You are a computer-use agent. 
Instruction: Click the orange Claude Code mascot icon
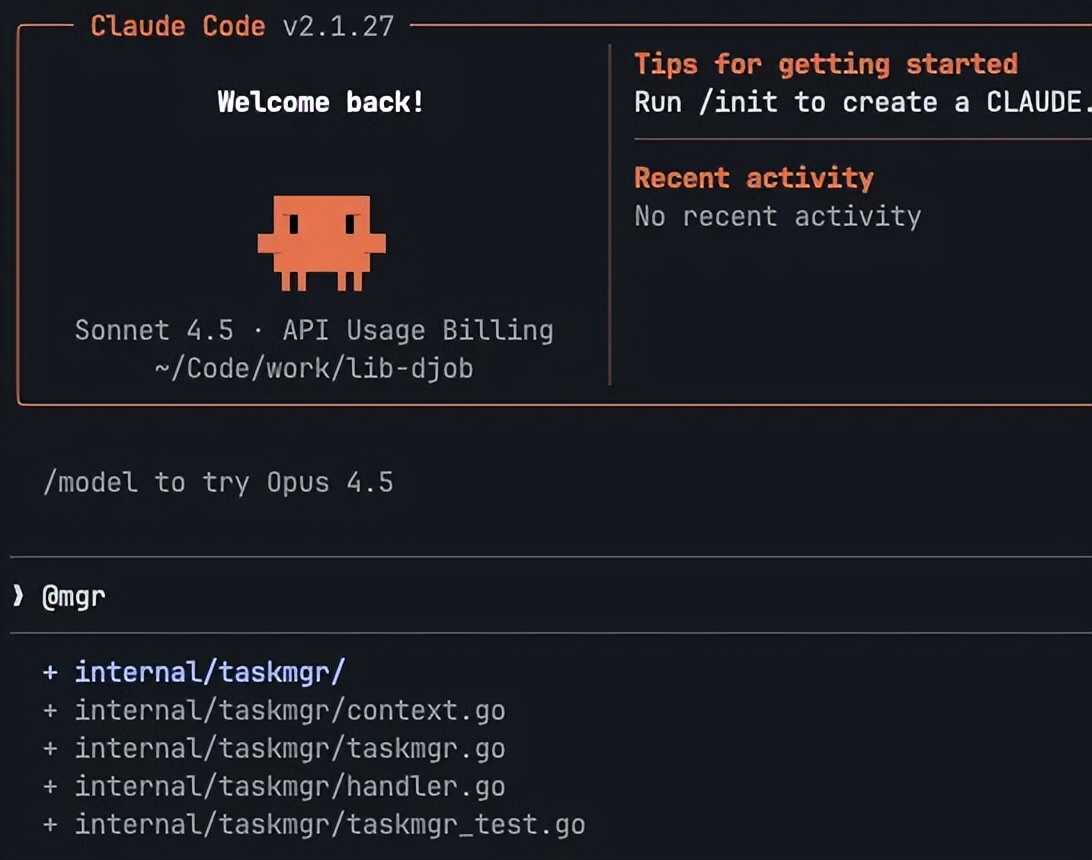[x=321, y=242]
